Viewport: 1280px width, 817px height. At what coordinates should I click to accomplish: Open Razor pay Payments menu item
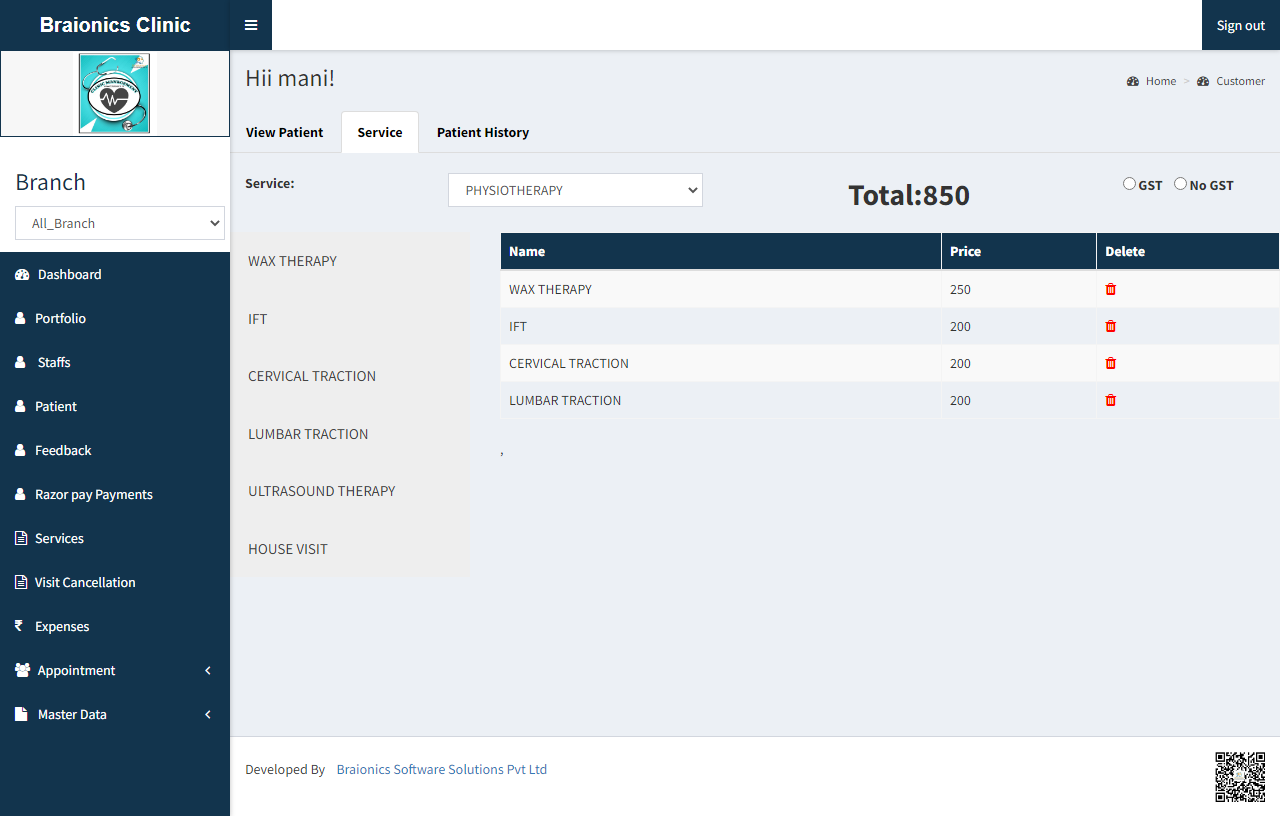point(115,494)
